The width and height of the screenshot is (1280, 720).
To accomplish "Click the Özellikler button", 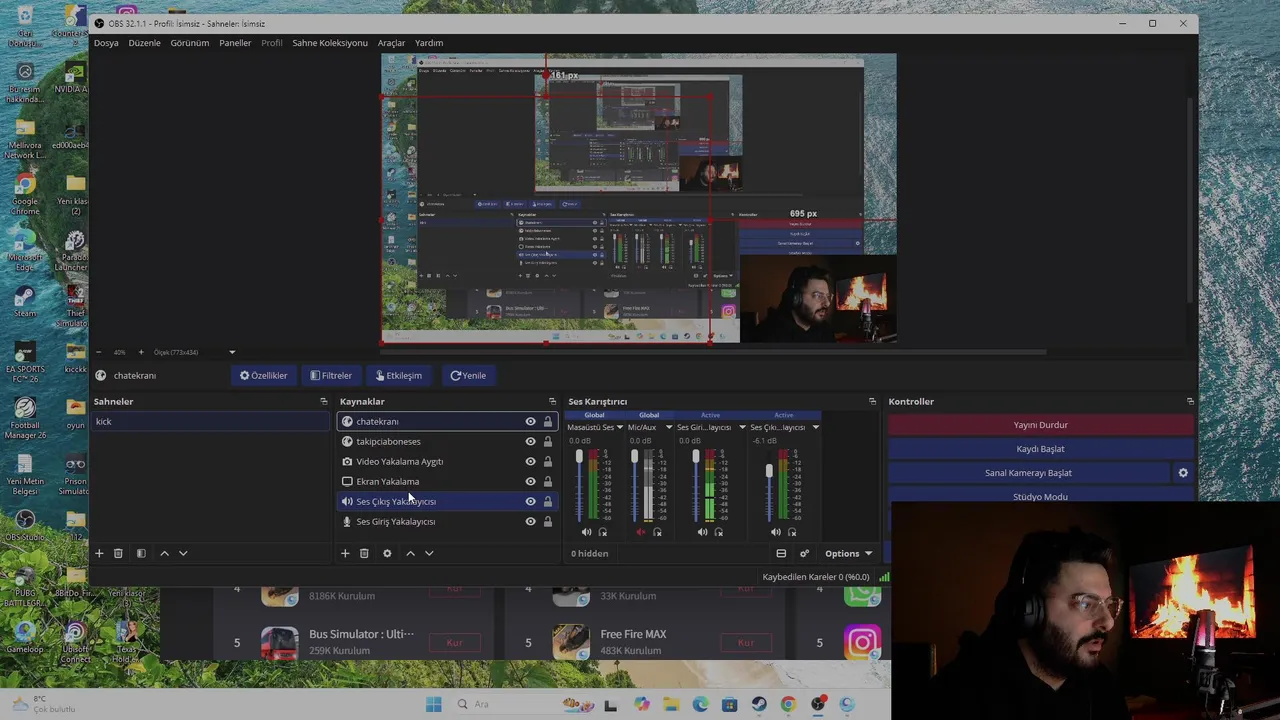I will (263, 376).
